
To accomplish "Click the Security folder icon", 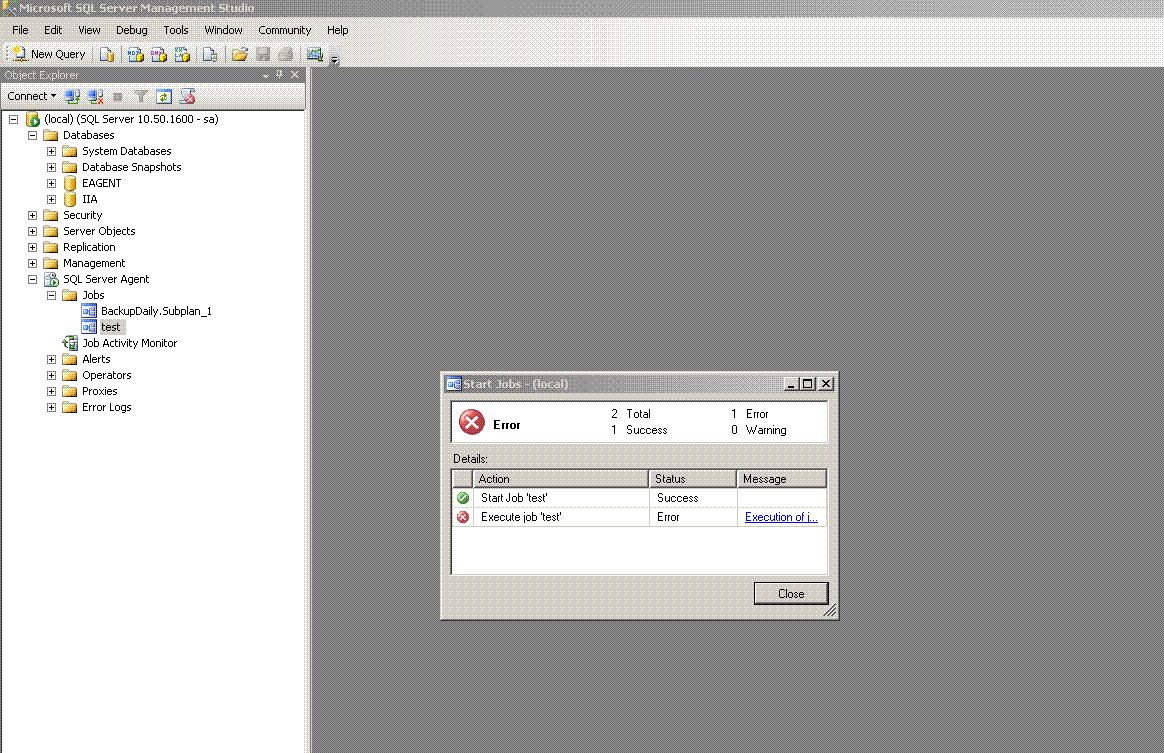I will (50, 215).
